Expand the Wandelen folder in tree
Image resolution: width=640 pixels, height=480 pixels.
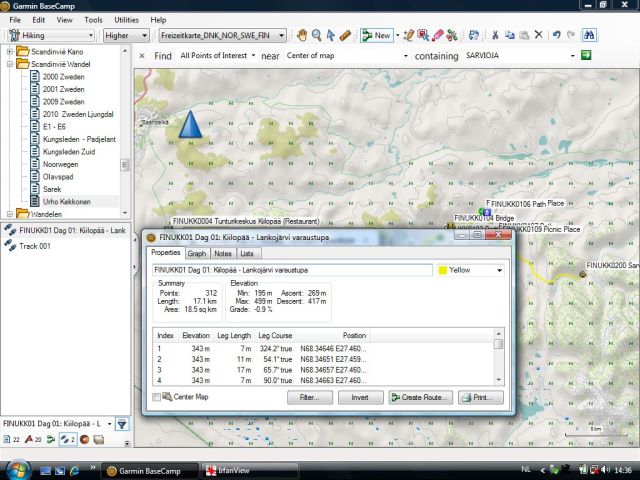click(10, 214)
